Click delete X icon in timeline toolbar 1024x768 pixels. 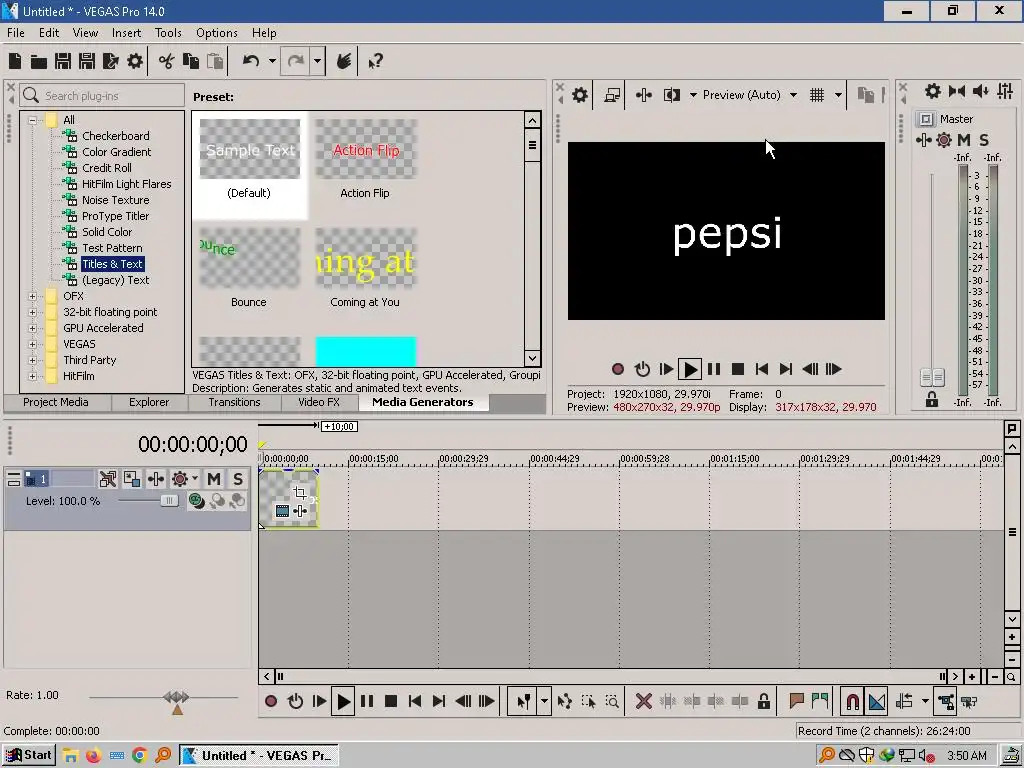click(x=643, y=701)
